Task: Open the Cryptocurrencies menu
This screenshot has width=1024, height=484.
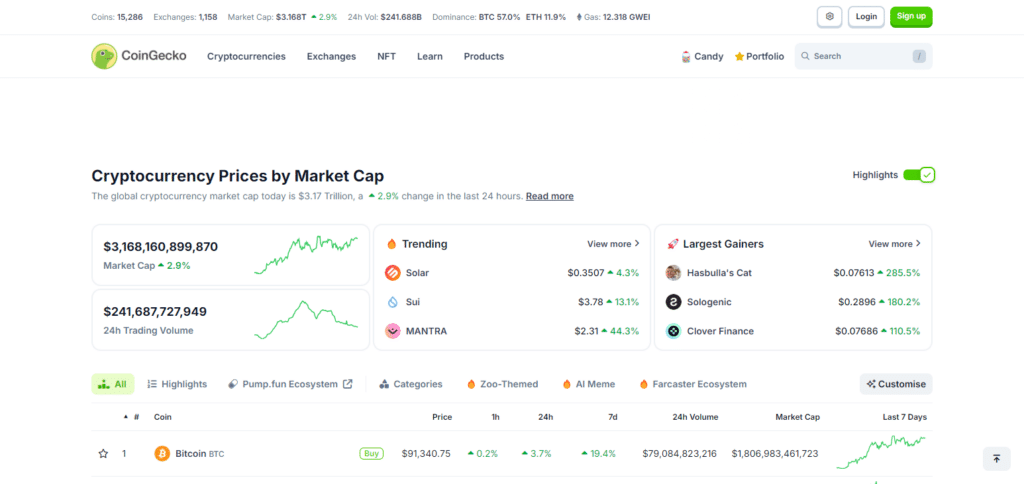Action: click(x=246, y=56)
